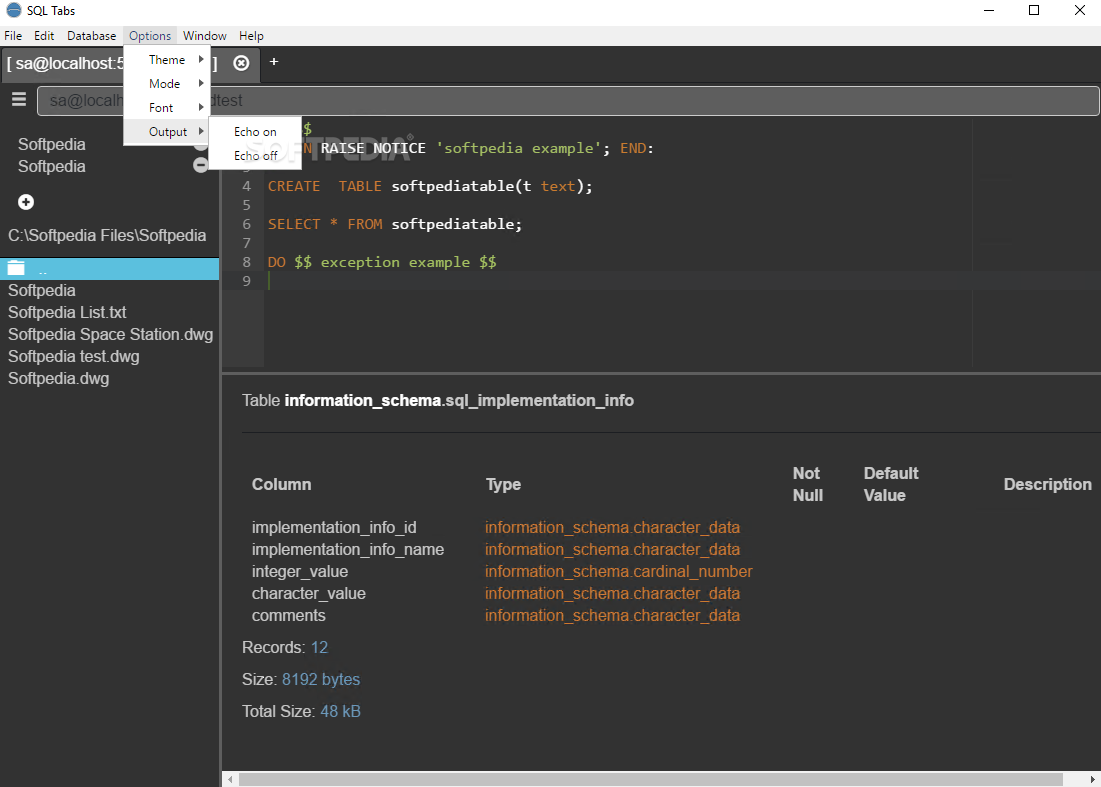Open the File menu
The height and width of the screenshot is (787, 1101).
tap(13, 36)
